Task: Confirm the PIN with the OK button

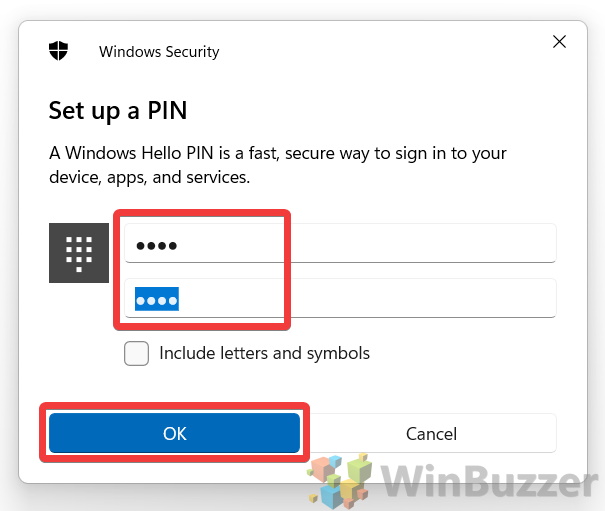Action: click(x=174, y=433)
